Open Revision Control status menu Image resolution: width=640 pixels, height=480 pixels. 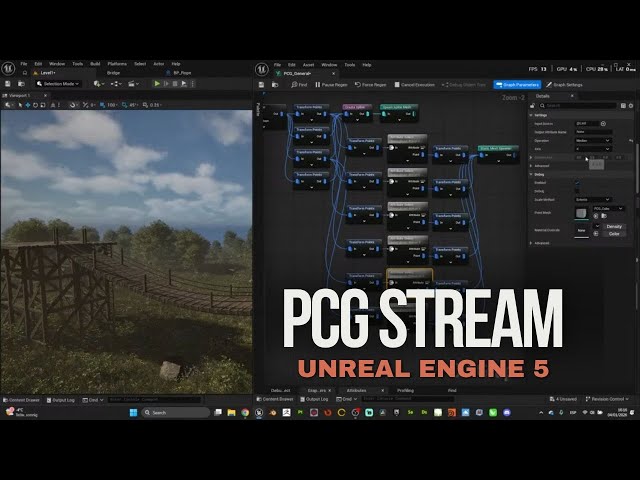pos(607,399)
